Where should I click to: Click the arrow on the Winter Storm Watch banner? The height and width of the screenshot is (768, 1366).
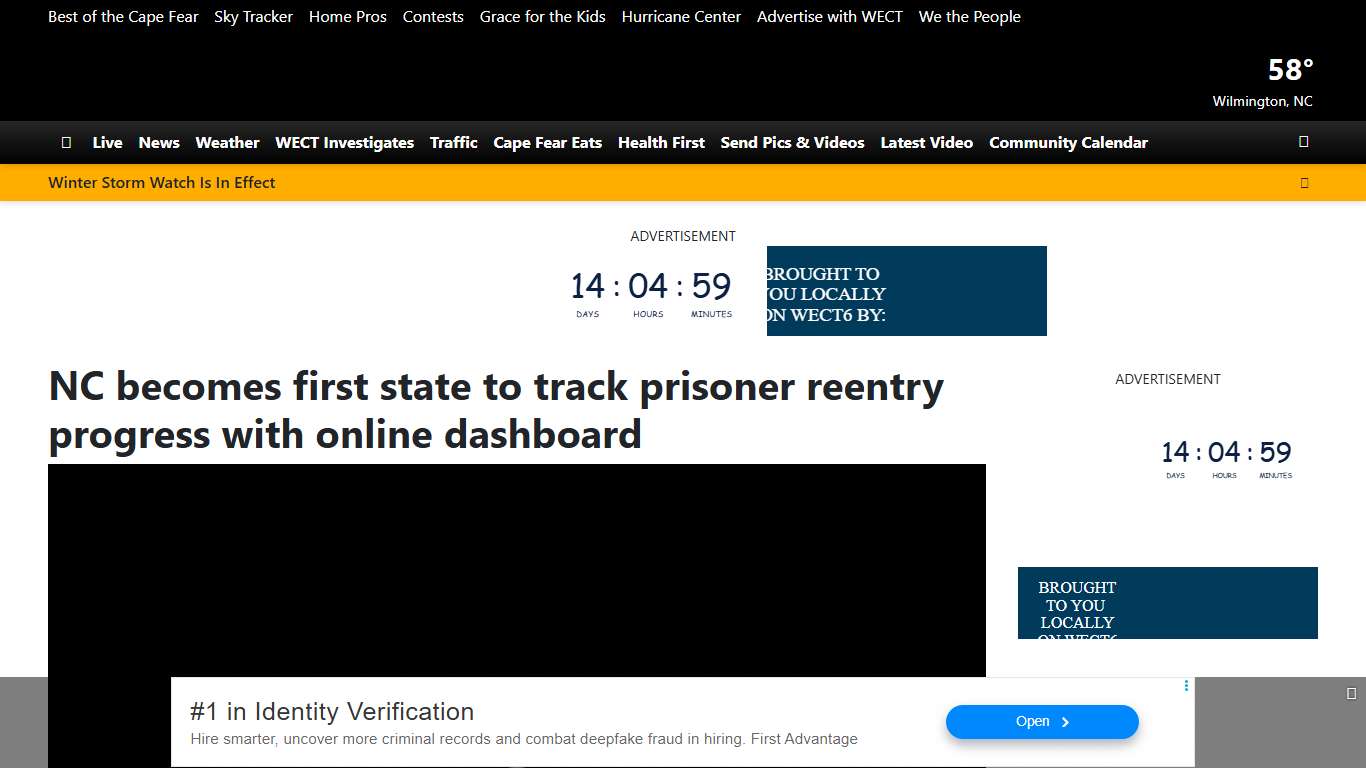coord(1304,182)
